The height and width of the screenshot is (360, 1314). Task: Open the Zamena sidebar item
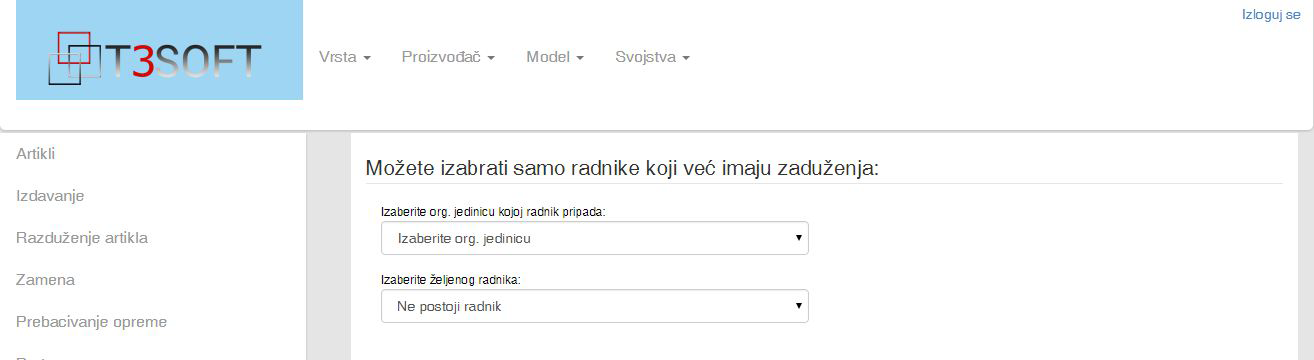coord(45,280)
